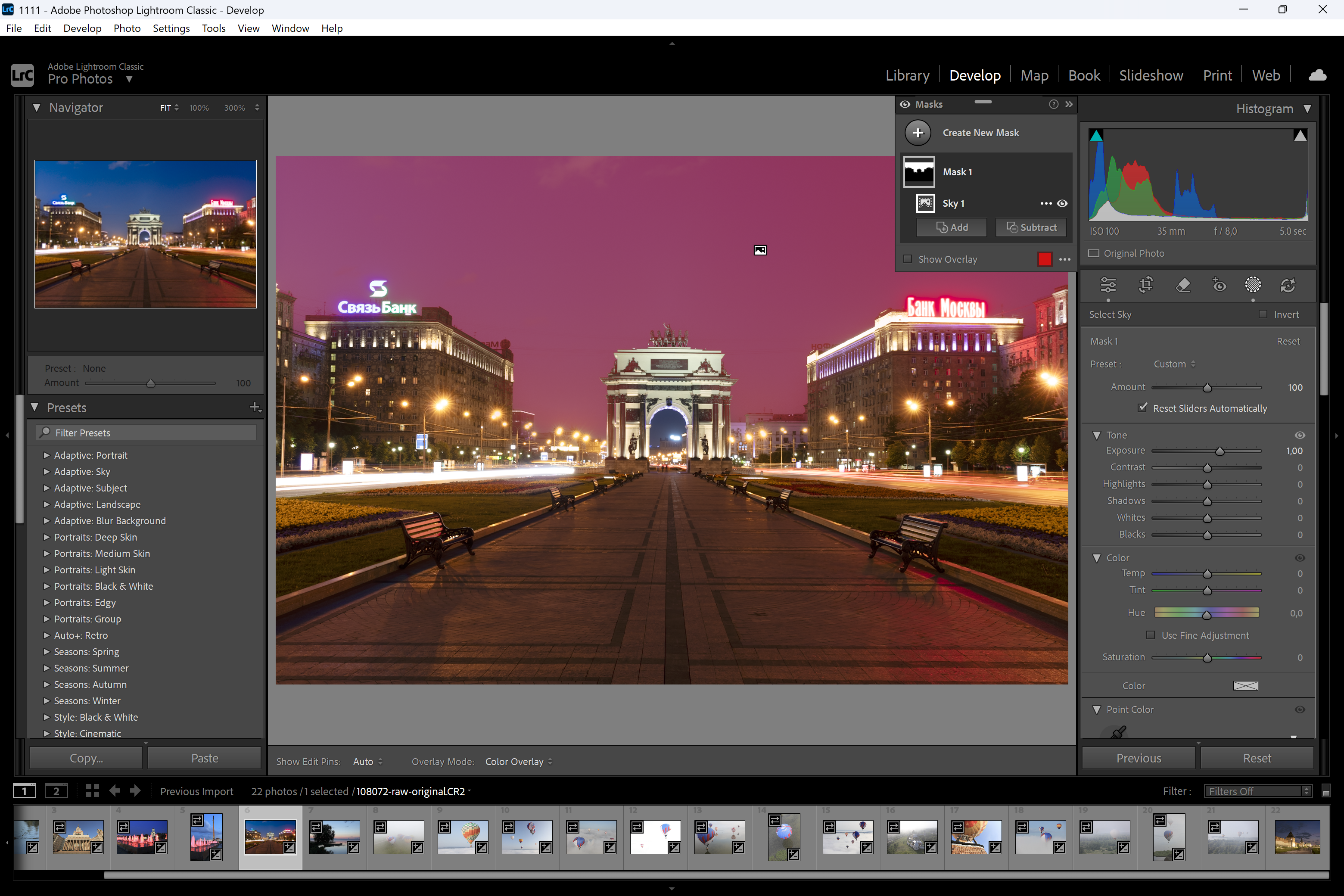Switch to main window display 1
Image resolution: width=1344 pixels, height=896 pixels.
[25, 791]
